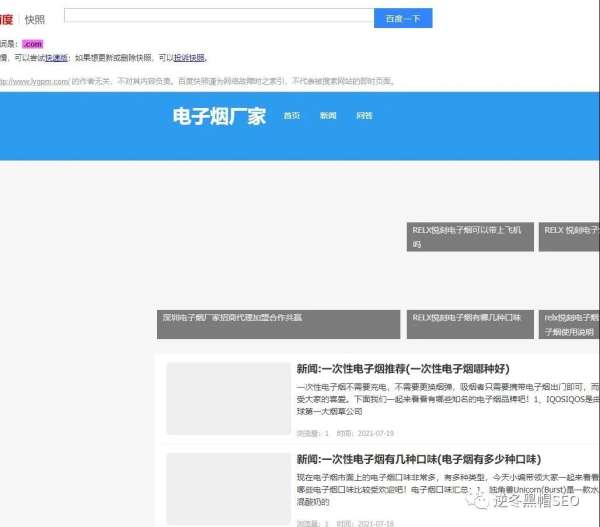Click the highlighted .com keyword
This screenshot has height=527, width=600.
(x=33, y=44)
